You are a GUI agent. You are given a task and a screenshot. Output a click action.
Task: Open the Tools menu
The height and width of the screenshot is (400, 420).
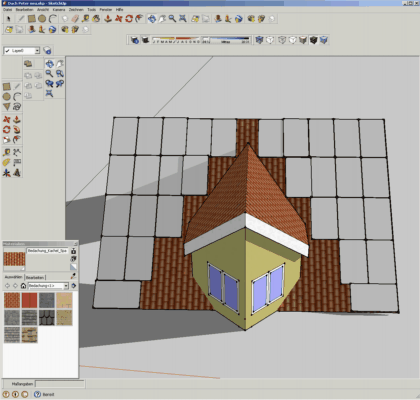coord(91,10)
